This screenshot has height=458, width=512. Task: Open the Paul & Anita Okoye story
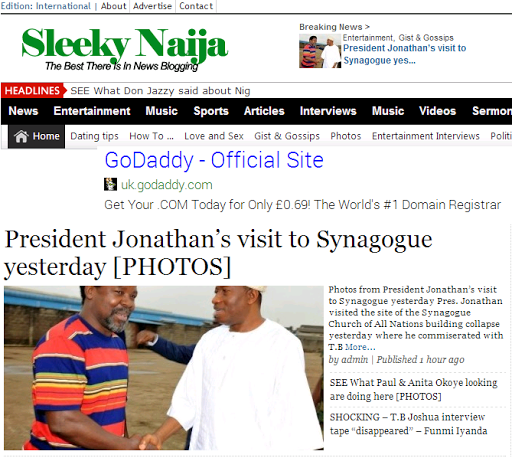(413, 389)
